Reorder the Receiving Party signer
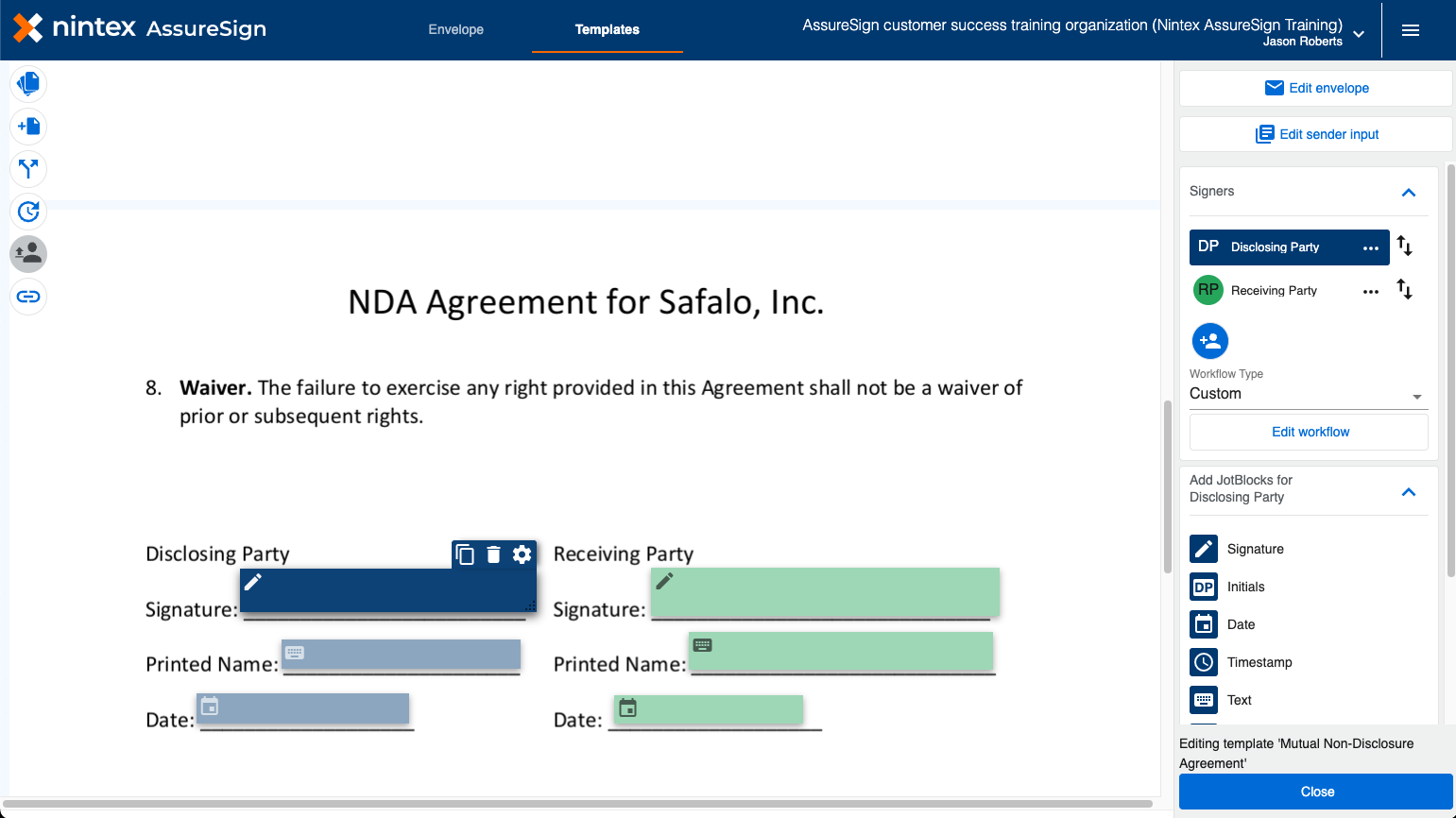 pos(1404,290)
